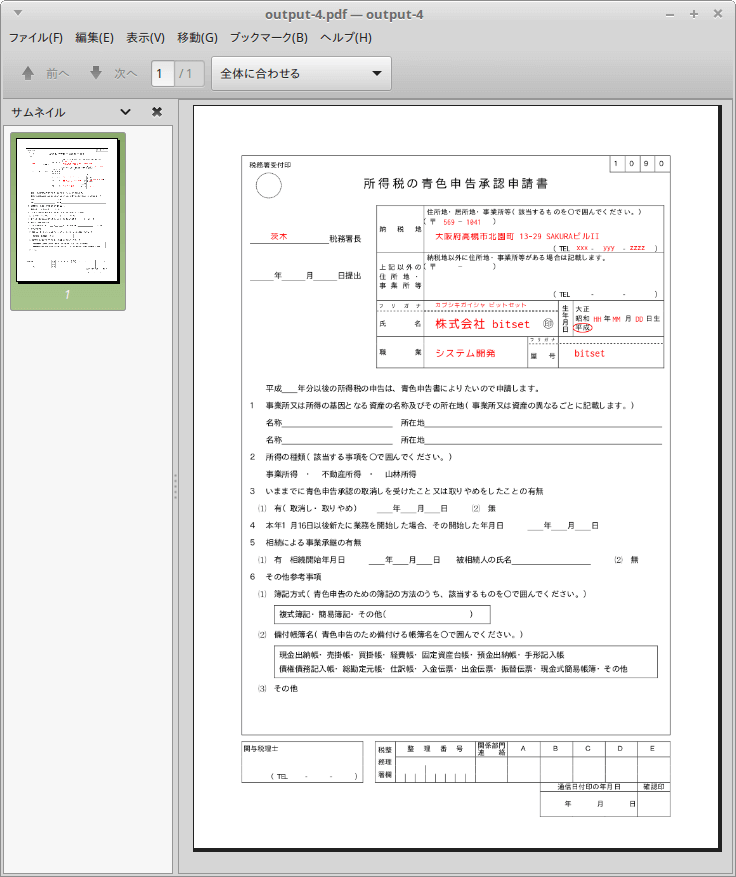Screen dimensions: 736x877
Task: Close the サムネイル sidebar panel
Action: 157,112
